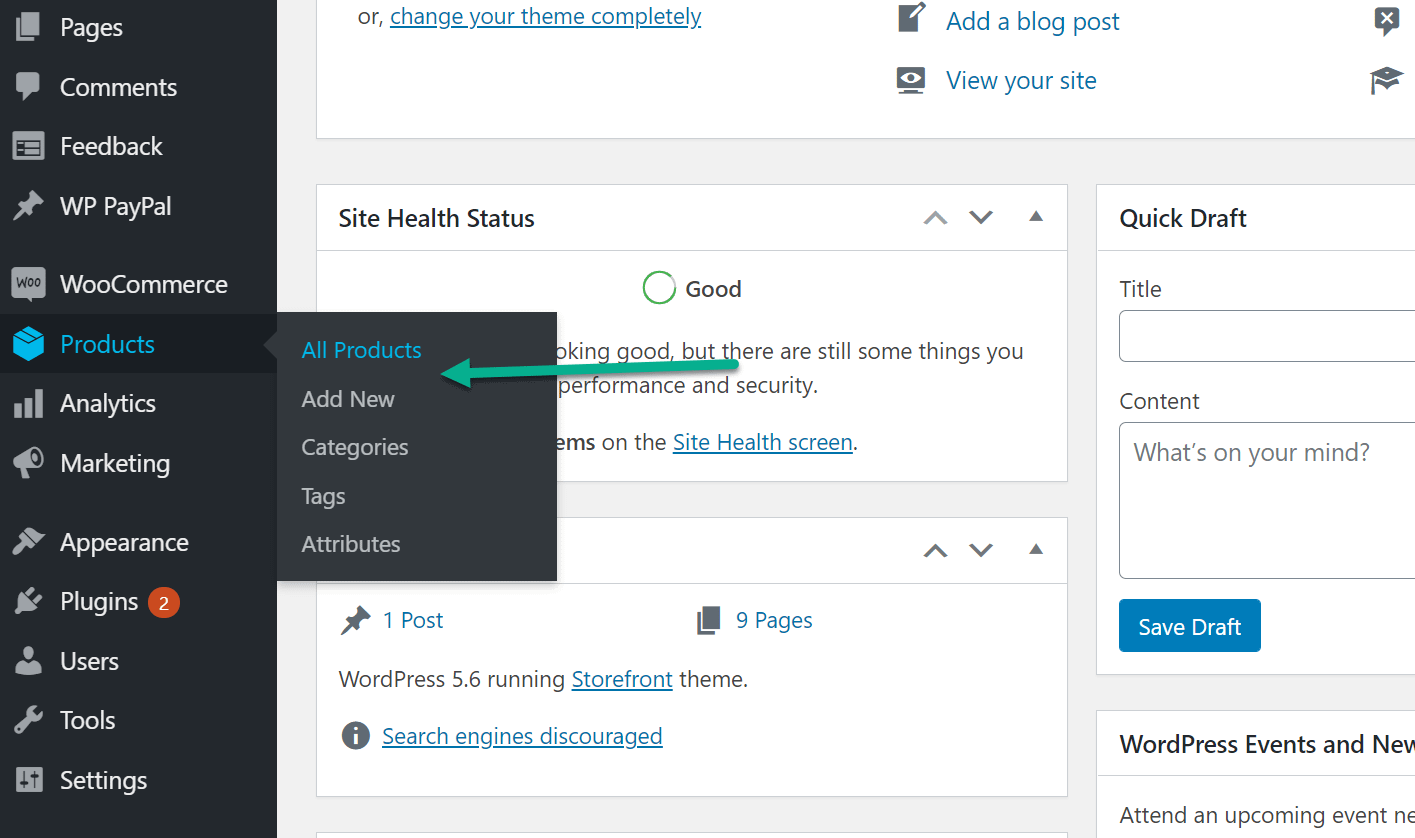Select All Products from the submenu
The height and width of the screenshot is (838, 1415).
361,350
